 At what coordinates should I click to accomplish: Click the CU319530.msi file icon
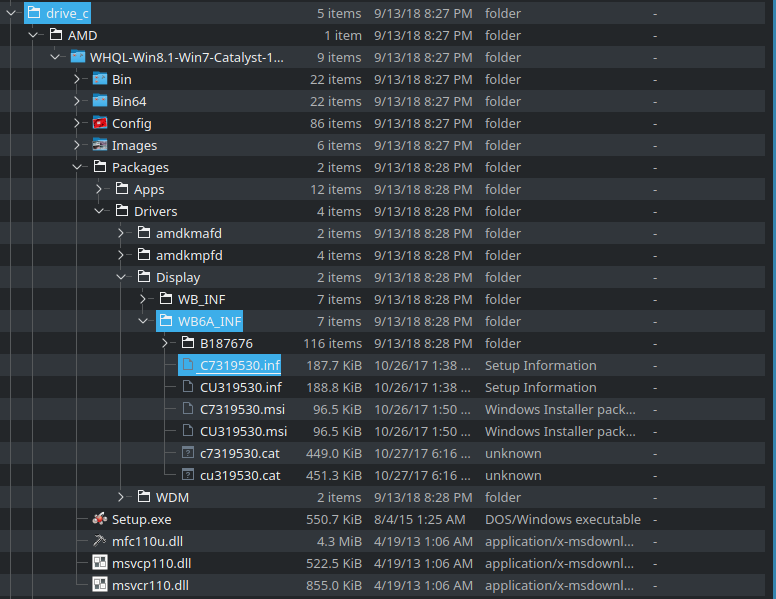(x=188, y=431)
